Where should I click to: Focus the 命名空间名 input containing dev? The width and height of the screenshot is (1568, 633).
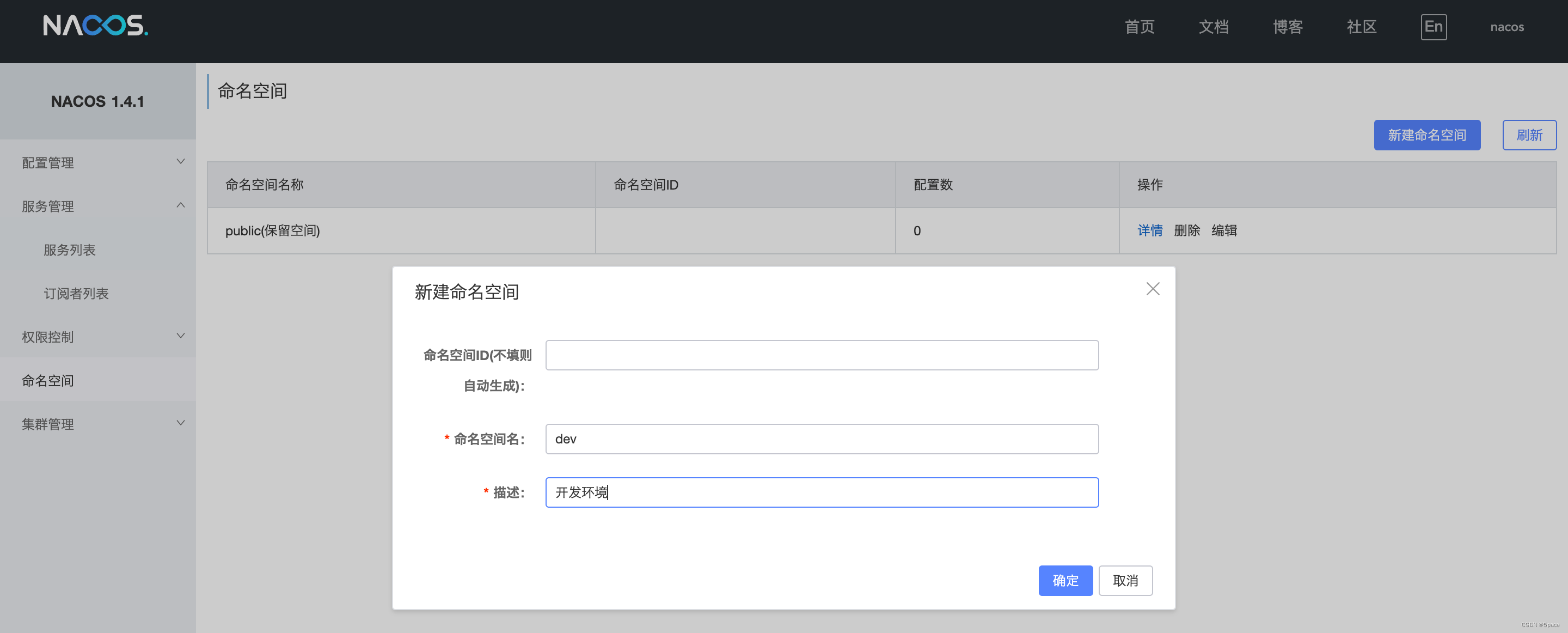pos(822,439)
